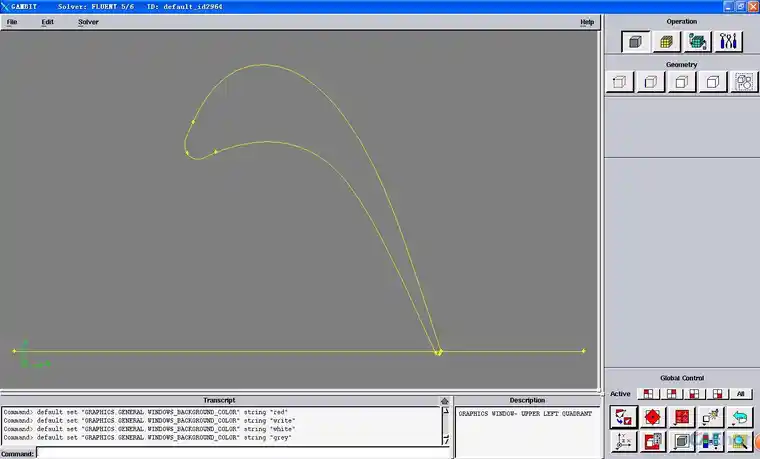
Task: Choose the Vertex geometry command button
Action: [619, 82]
